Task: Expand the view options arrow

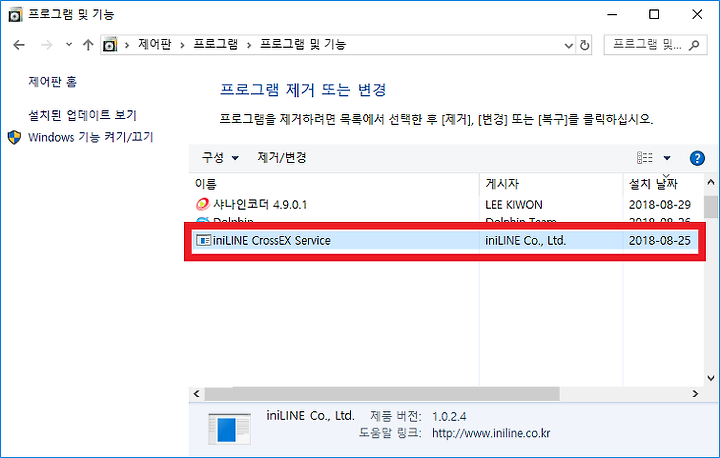Action: (667, 158)
